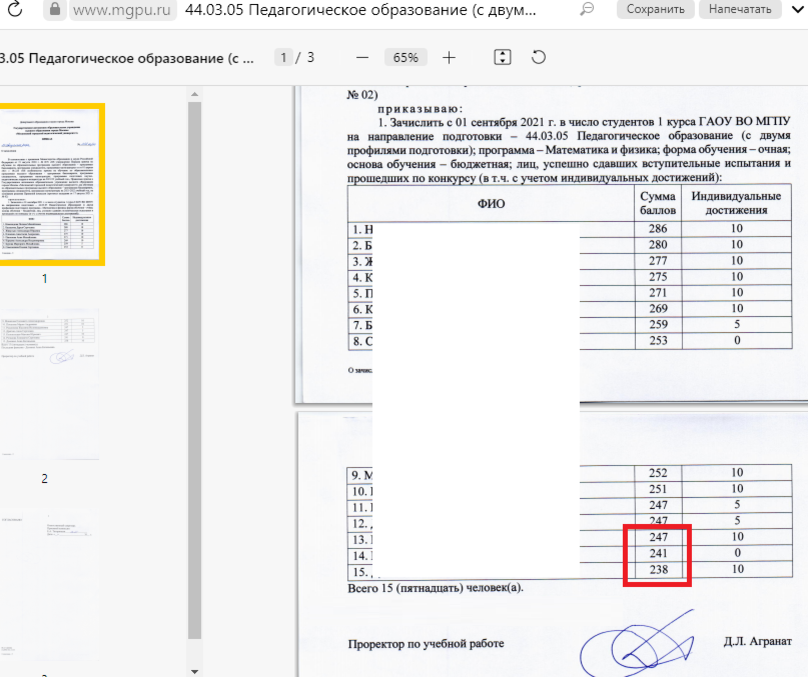
Task: Click the document title in the PDF toolbar
Action: (127, 58)
